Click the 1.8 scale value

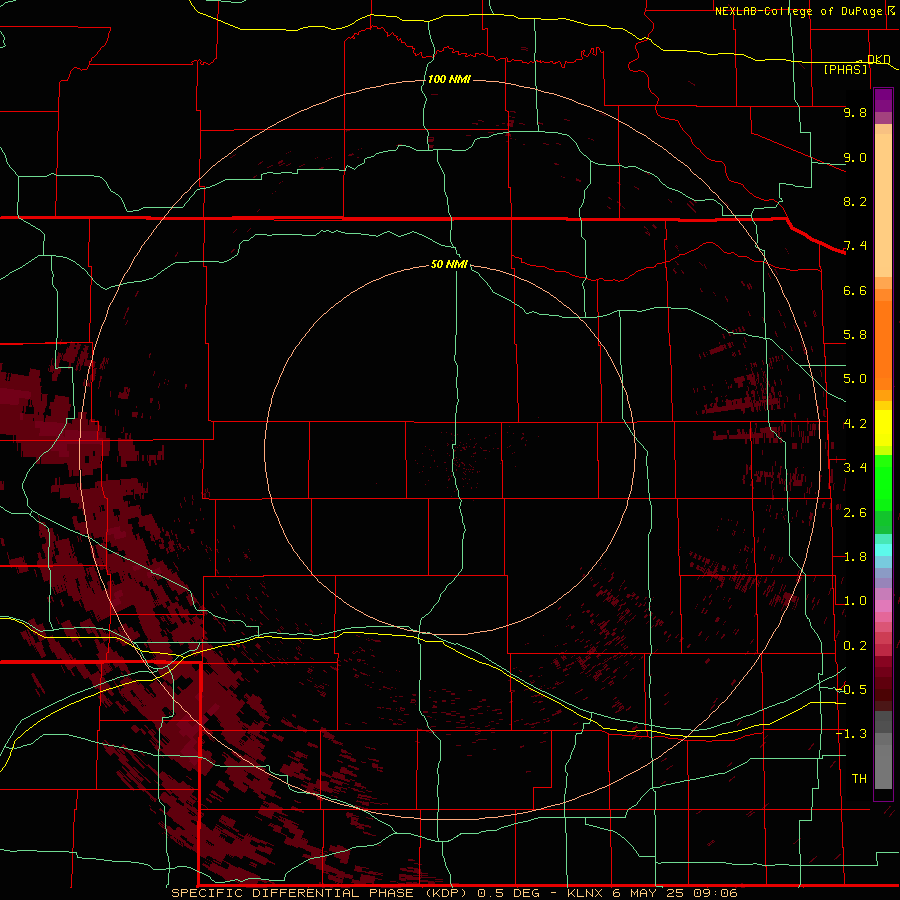click(x=855, y=557)
